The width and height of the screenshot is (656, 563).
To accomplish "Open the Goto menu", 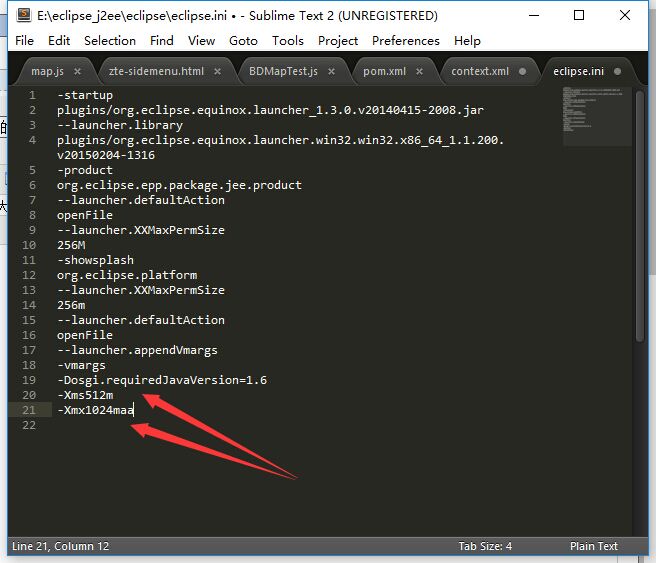I will point(243,41).
